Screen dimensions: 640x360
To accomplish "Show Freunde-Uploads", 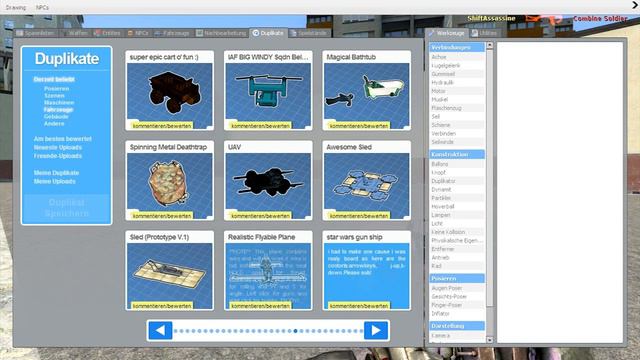I will (x=58, y=156).
